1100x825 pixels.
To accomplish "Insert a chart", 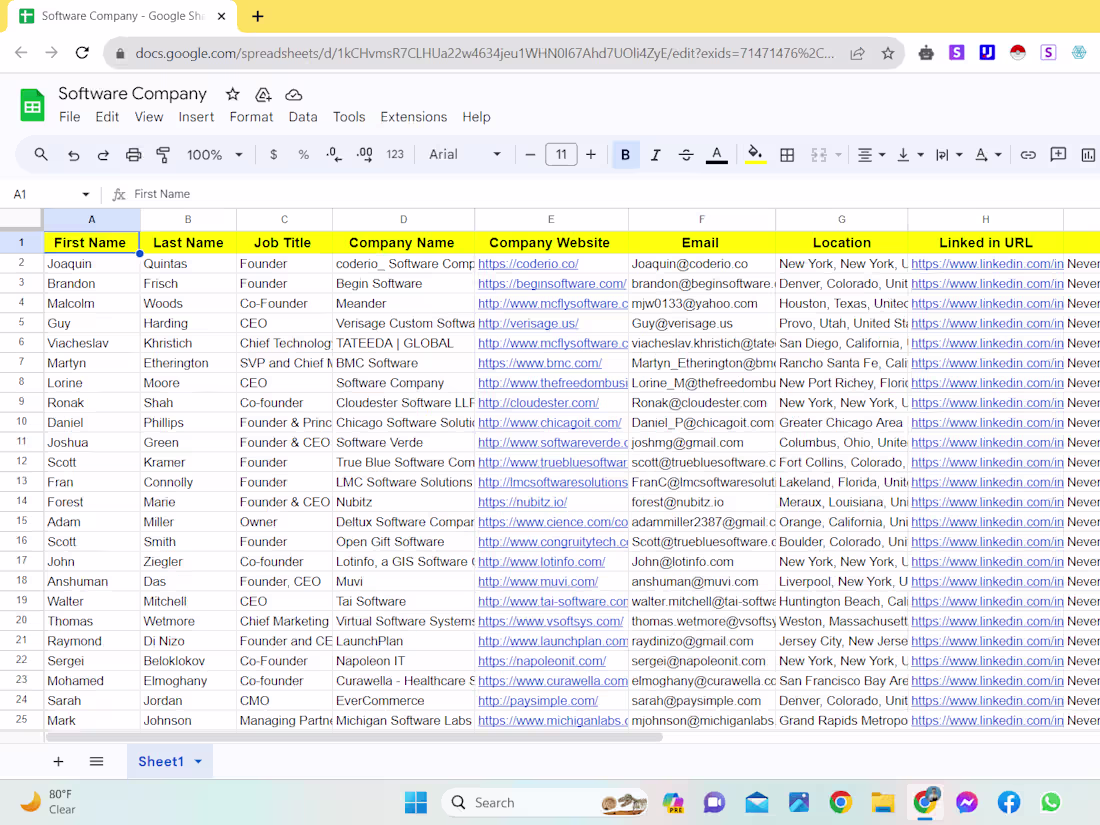I will tap(1088, 154).
